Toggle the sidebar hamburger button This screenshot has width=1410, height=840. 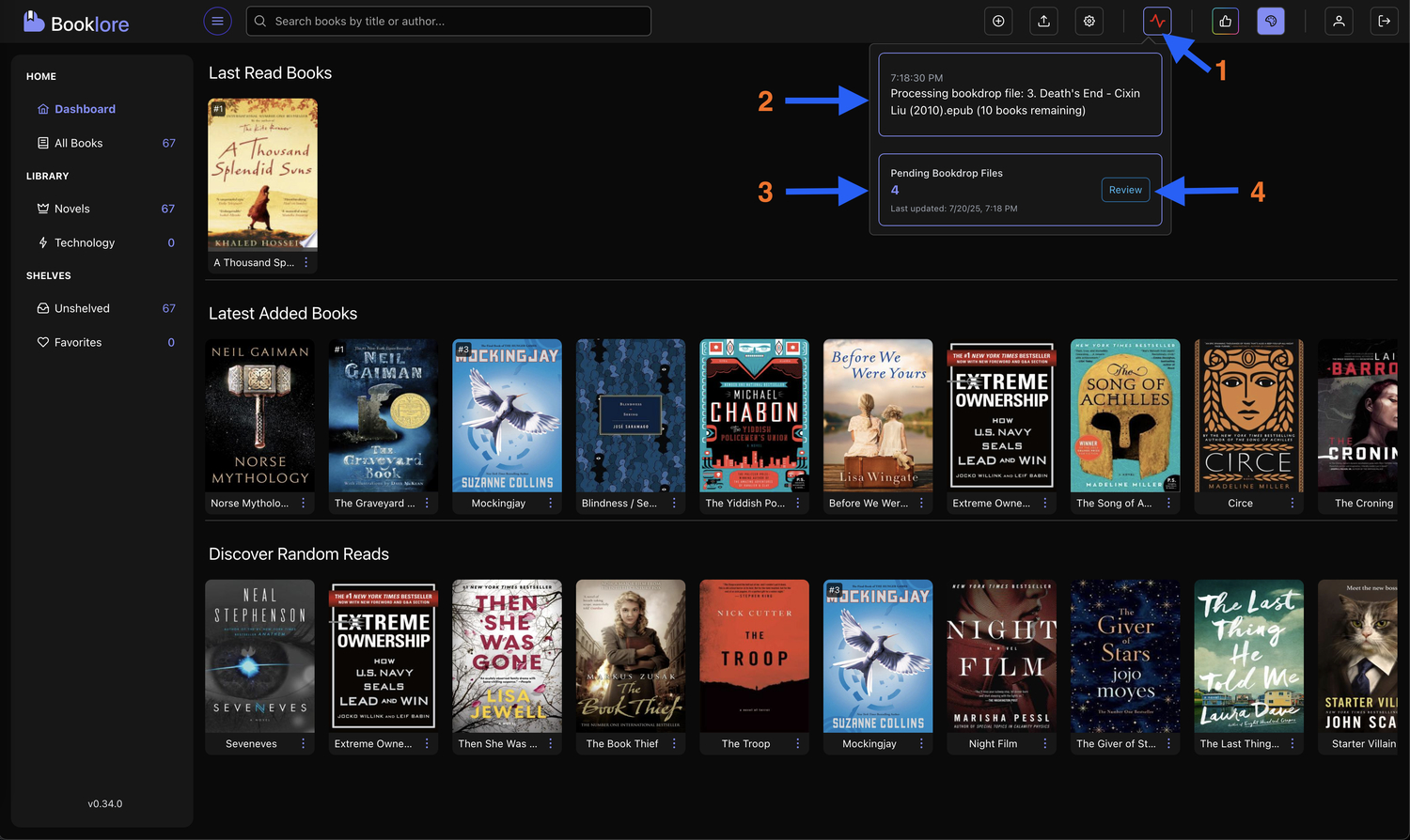217,21
